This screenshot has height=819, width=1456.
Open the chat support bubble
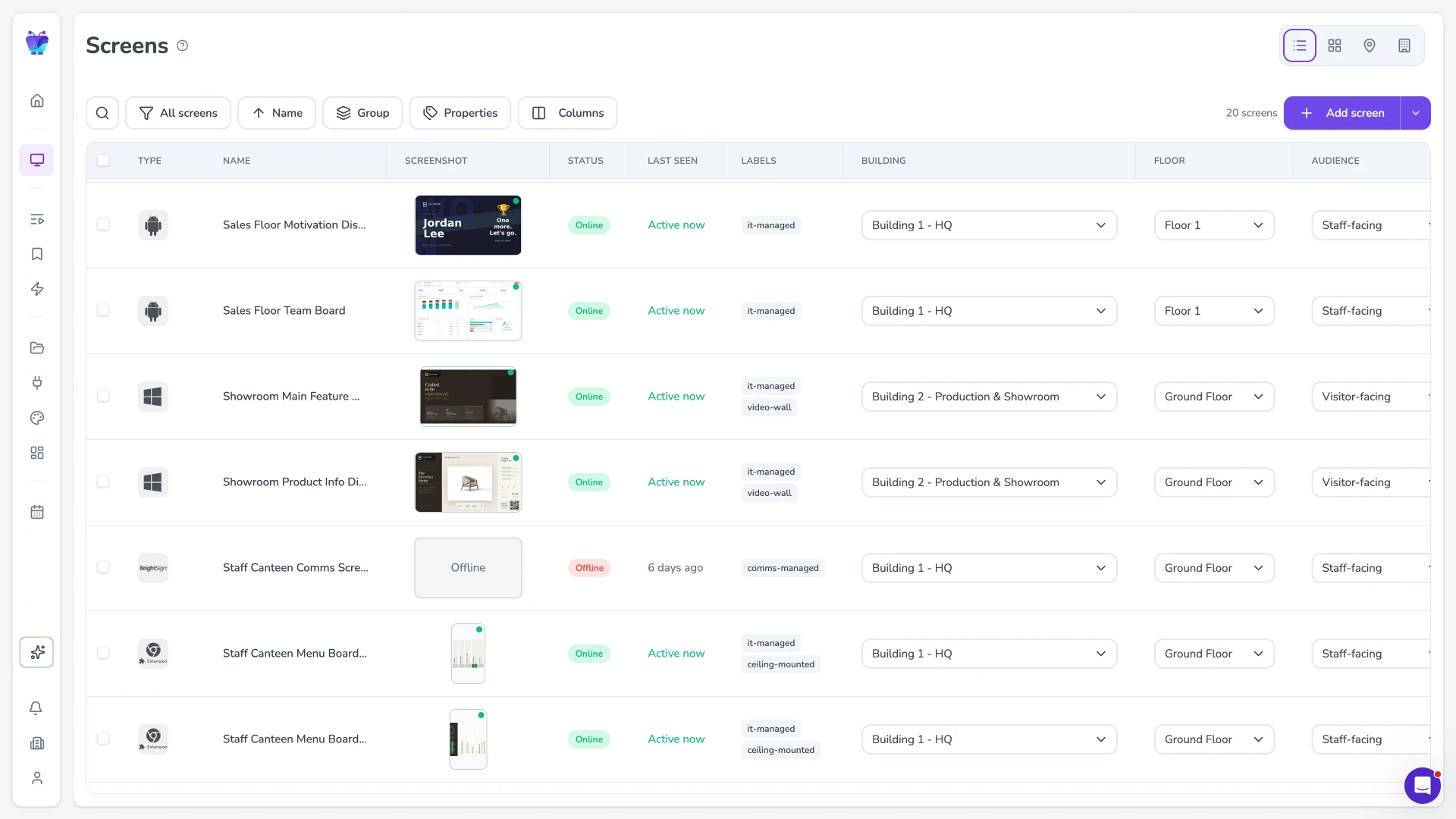(1422, 786)
